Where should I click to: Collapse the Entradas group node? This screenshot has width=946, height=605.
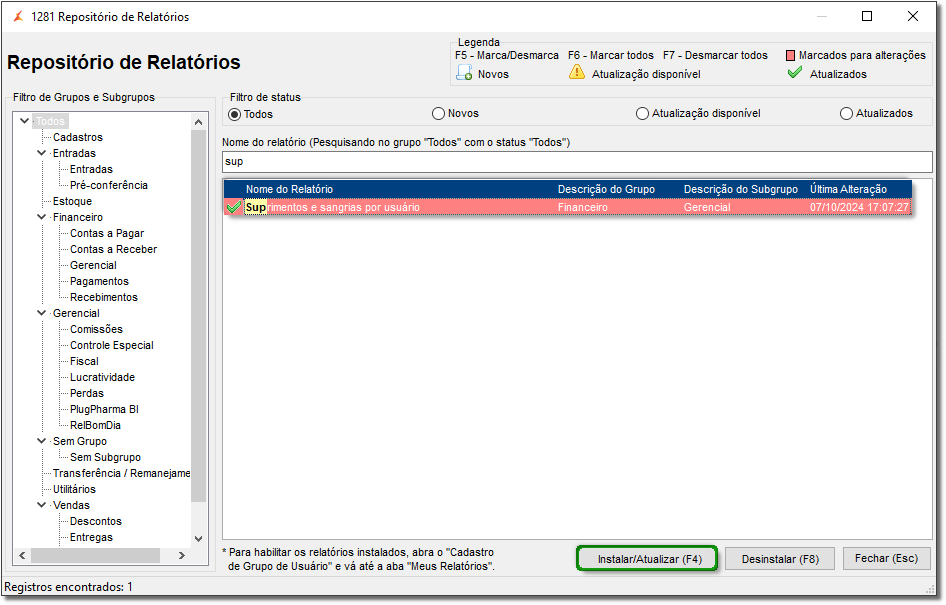pos(42,153)
